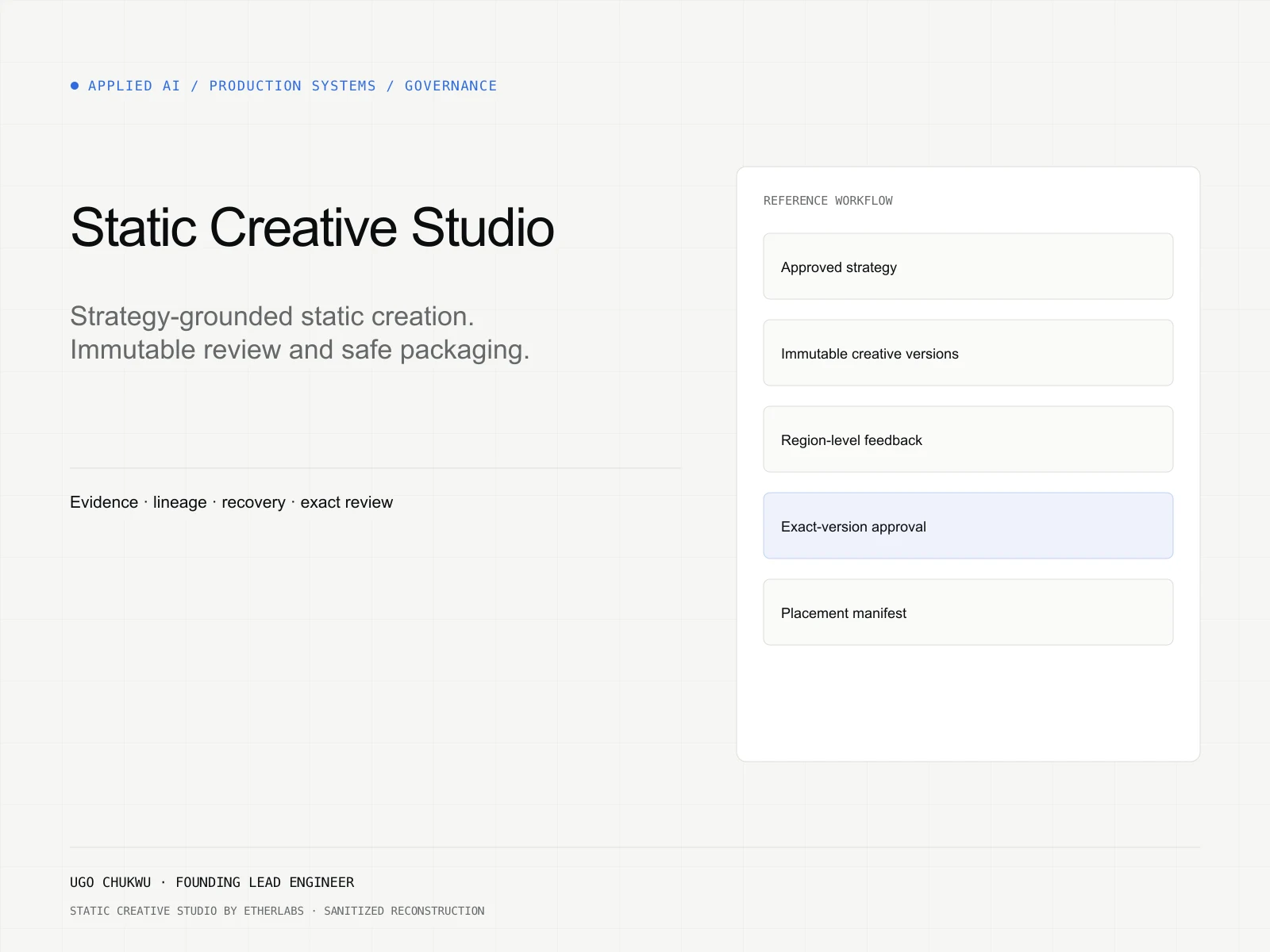Viewport: 1270px width, 952px height.
Task: Click 'STATIC CREATIVE STUDIO BY ETHERLABS' footer line
Action: (x=187, y=911)
